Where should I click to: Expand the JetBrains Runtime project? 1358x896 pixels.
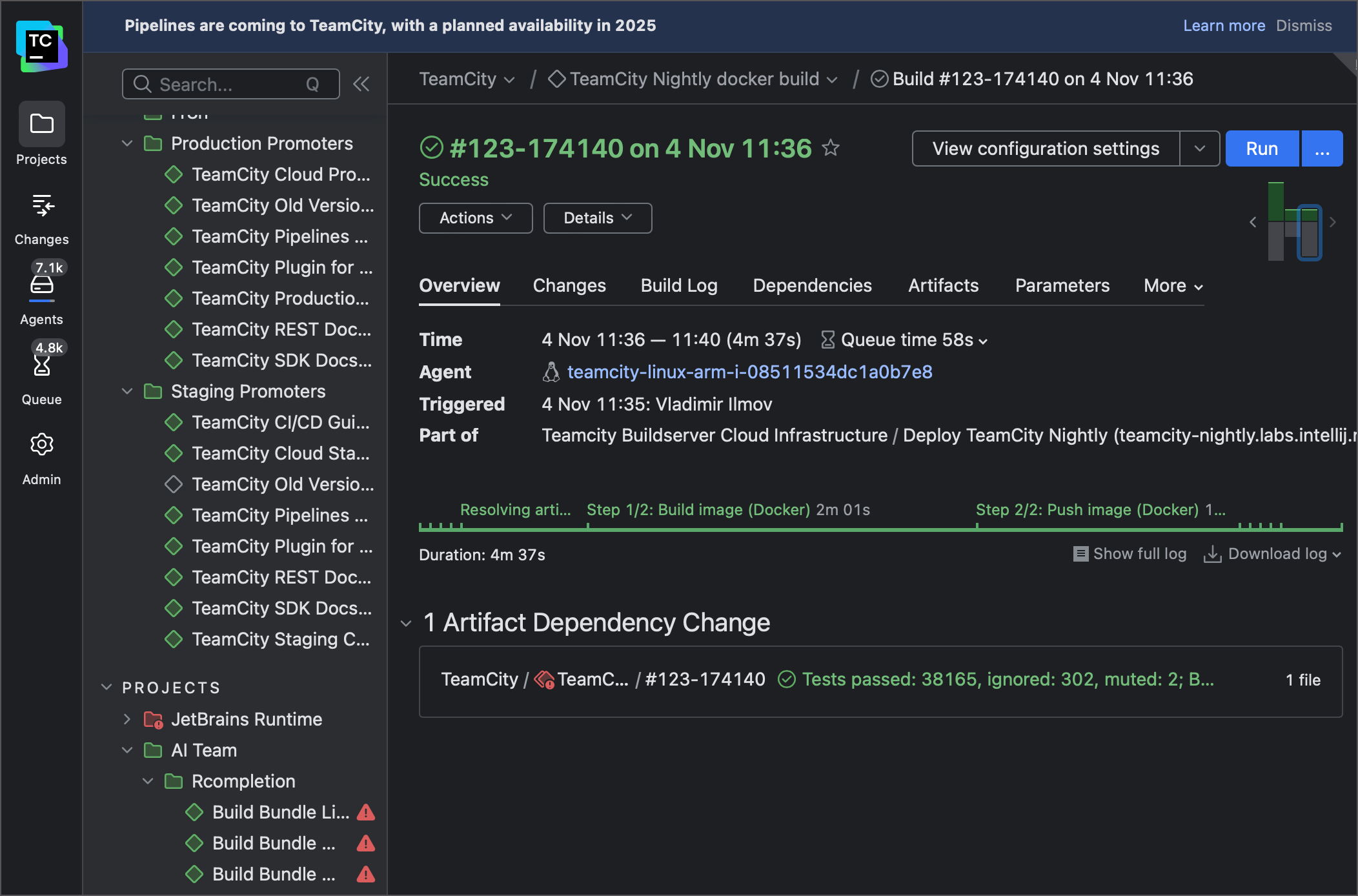(127, 718)
